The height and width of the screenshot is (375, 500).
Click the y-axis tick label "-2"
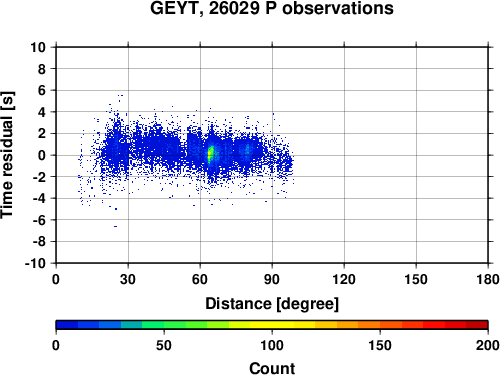(x=39, y=177)
